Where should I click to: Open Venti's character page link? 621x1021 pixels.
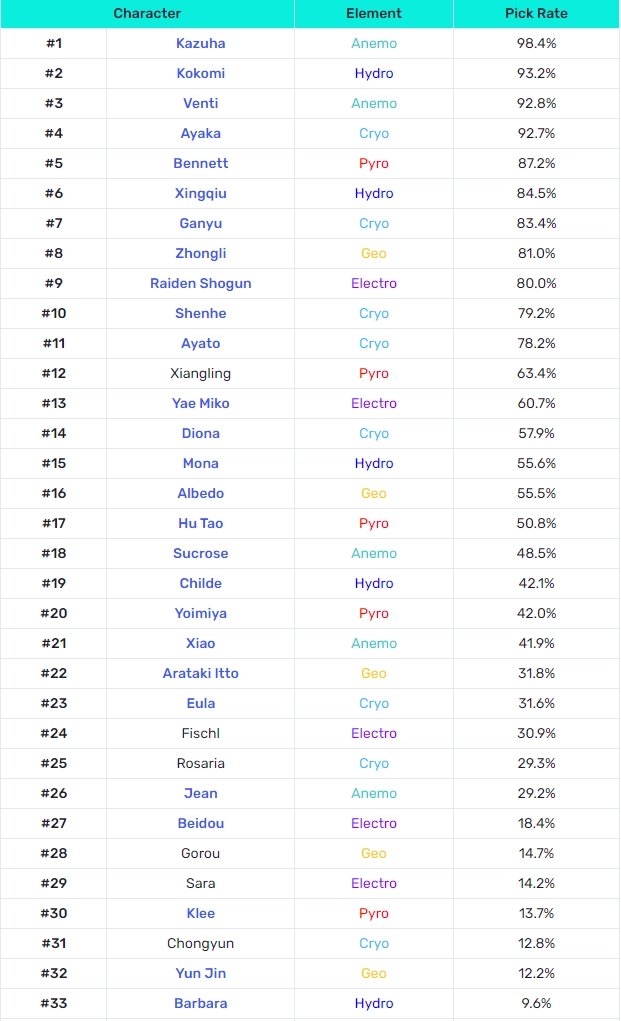pyautogui.click(x=200, y=103)
